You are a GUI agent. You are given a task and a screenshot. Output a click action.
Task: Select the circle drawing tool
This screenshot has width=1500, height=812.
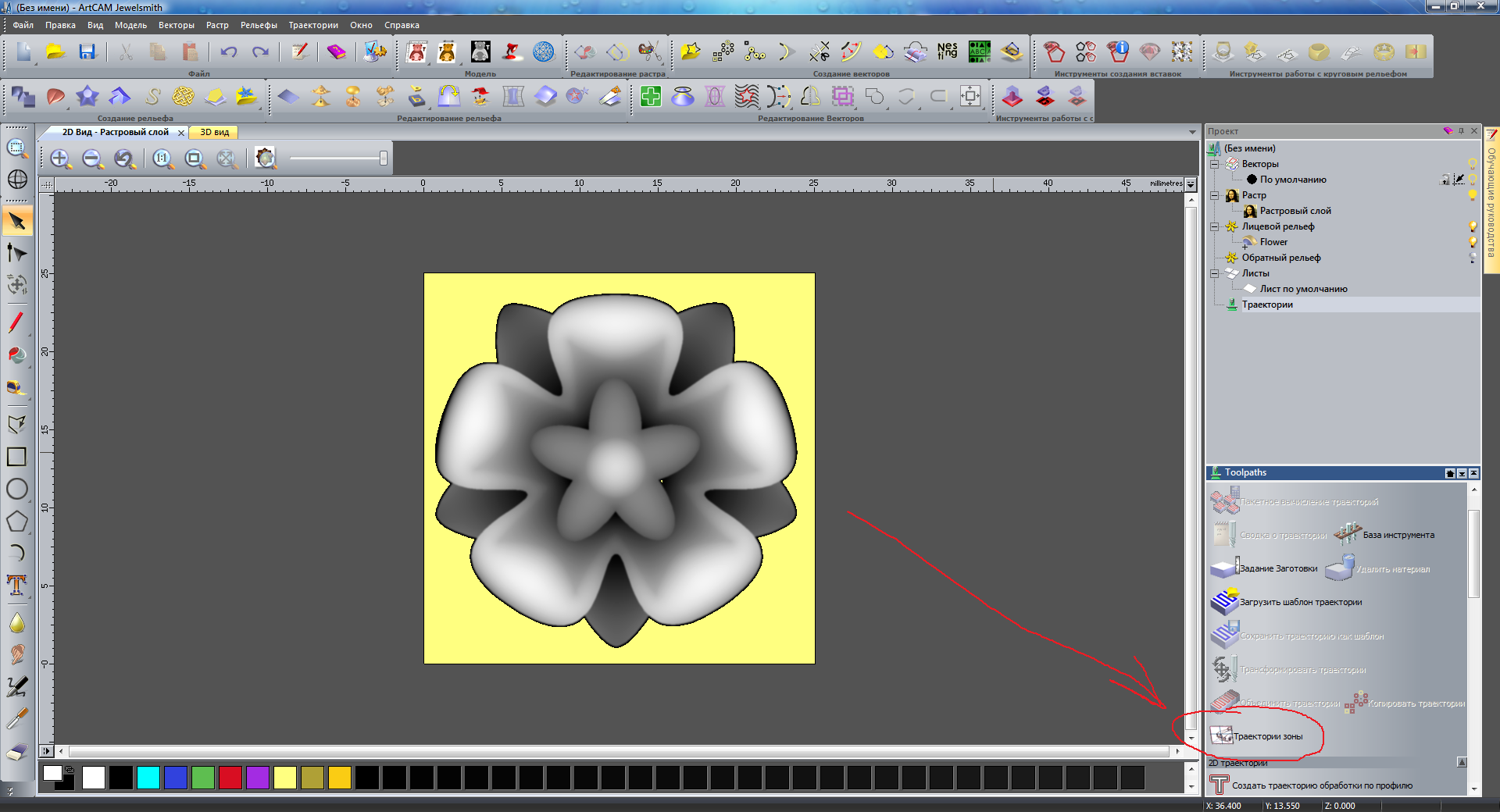[17, 489]
